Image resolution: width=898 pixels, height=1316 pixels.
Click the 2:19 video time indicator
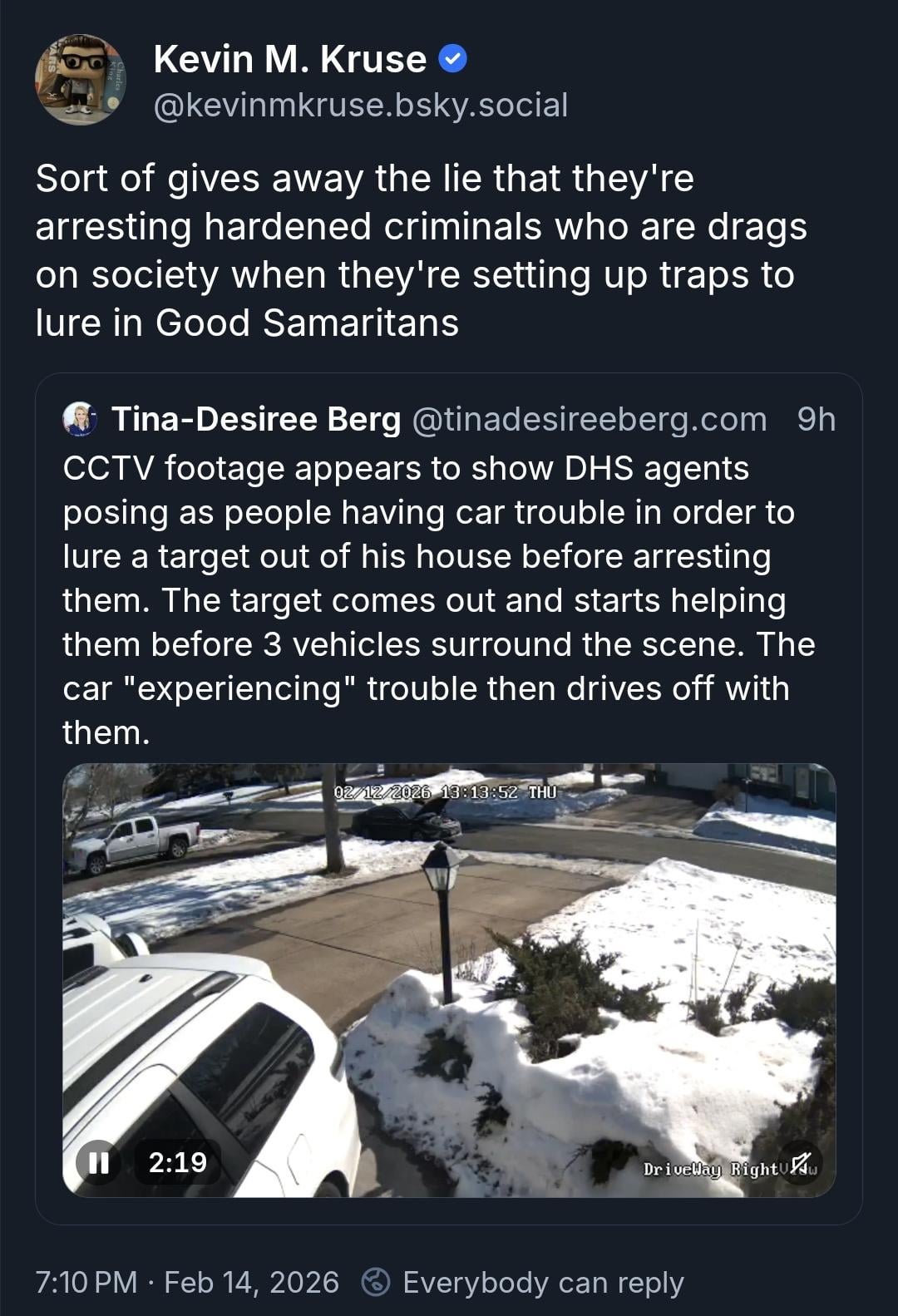[178, 1161]
